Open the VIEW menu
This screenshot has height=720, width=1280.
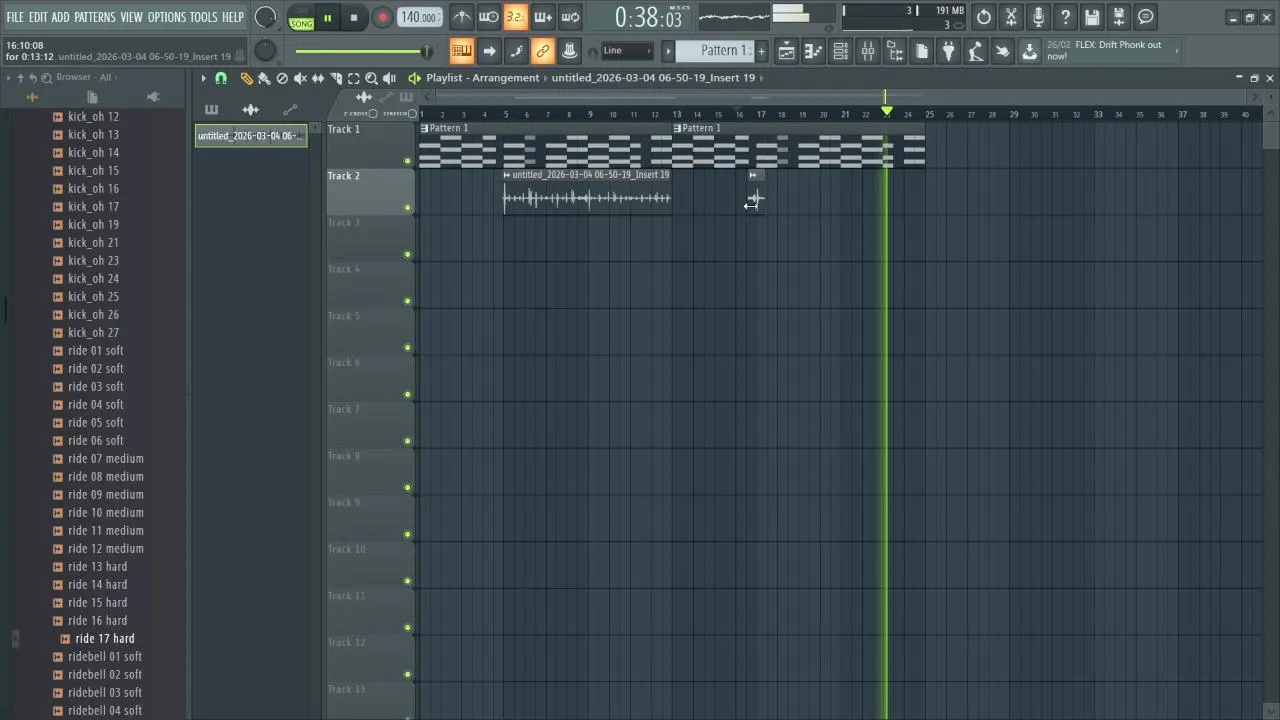click(132, 17)
